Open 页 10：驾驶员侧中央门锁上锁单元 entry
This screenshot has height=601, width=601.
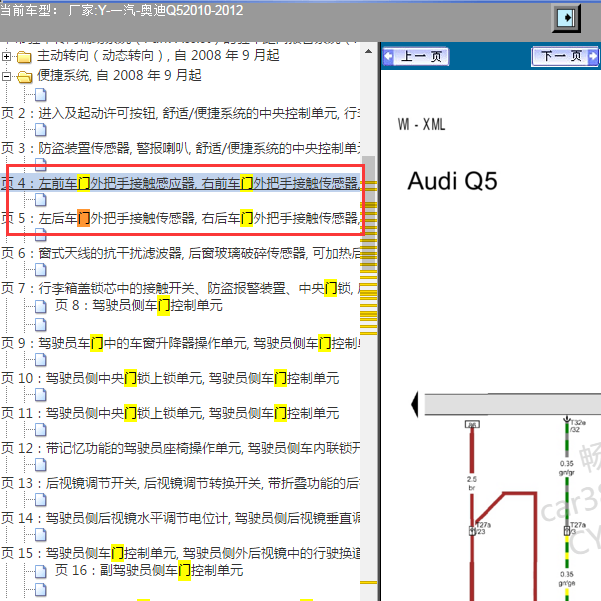tap(170, 378)
